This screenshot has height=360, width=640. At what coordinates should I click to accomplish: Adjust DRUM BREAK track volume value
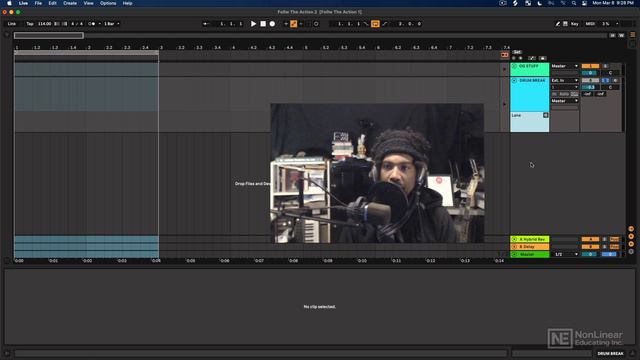590,87
